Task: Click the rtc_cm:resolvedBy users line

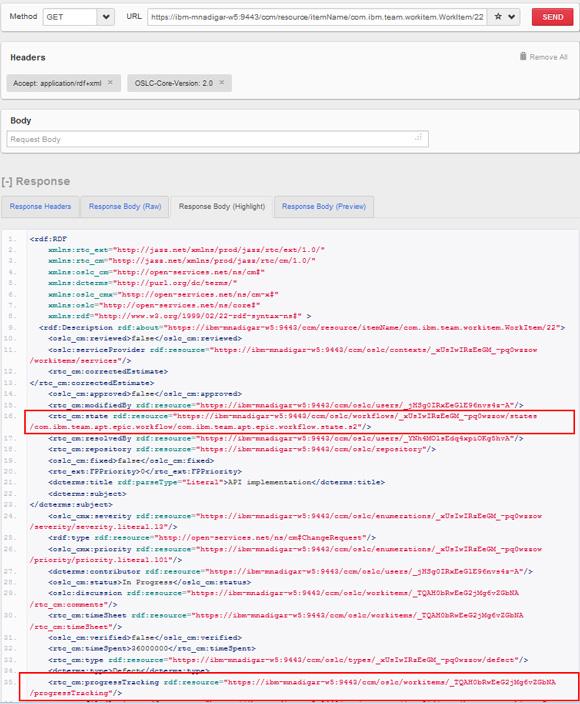Action: [286, 438]
